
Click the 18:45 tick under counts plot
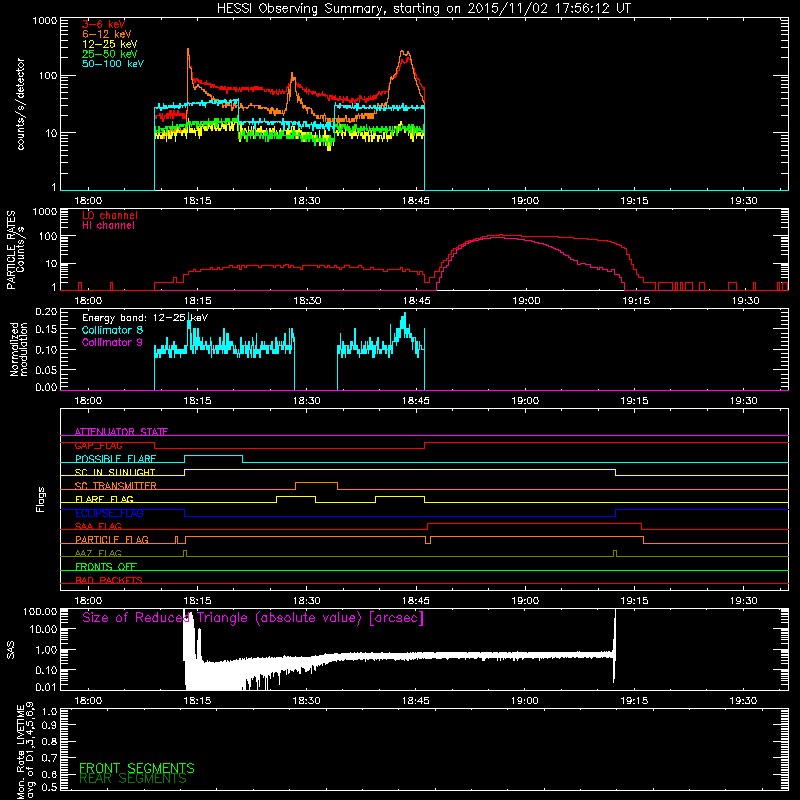point(416,201)
